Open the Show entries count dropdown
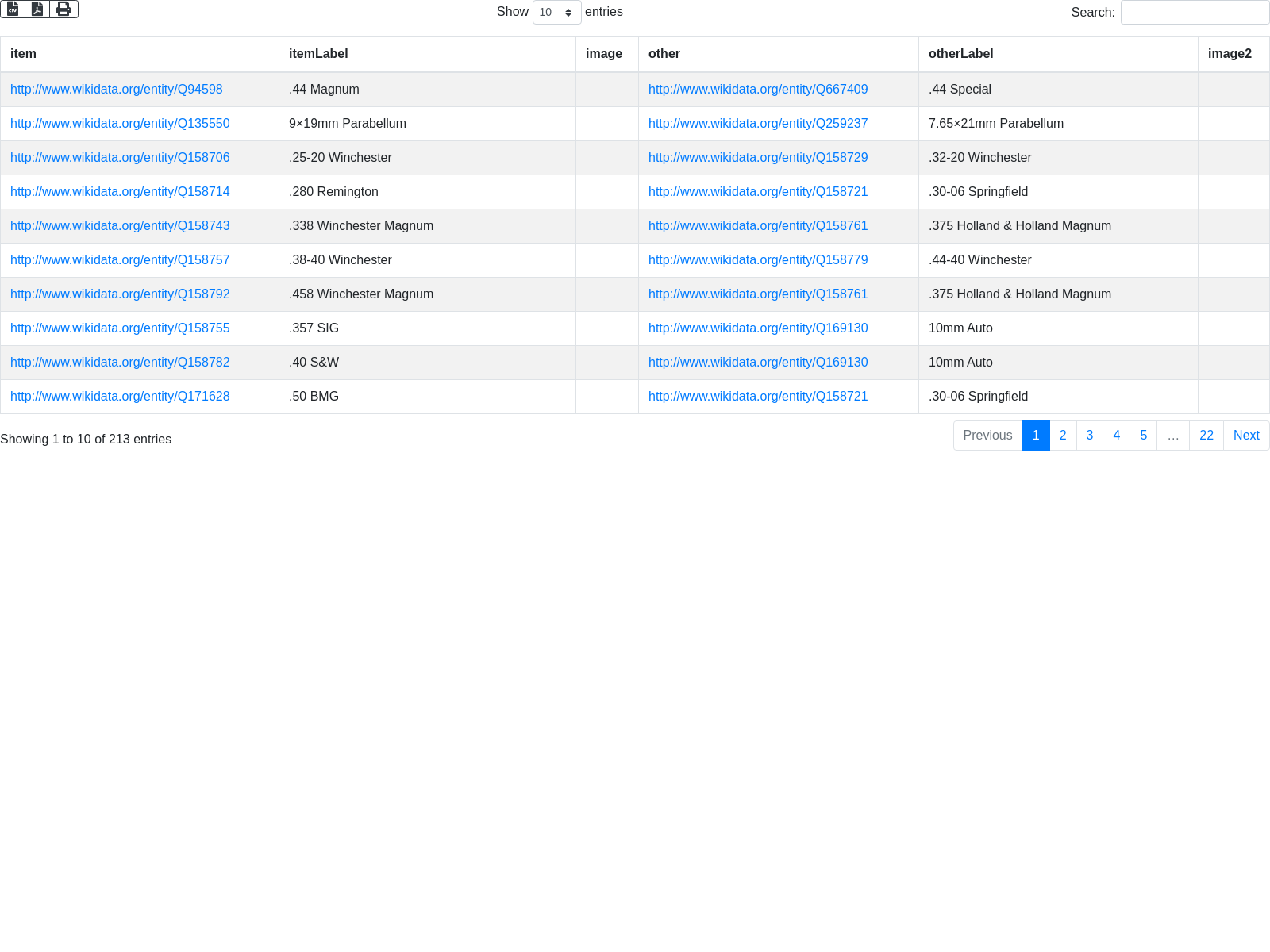This screenshot has width=1270, height=952. pos(556,13)
